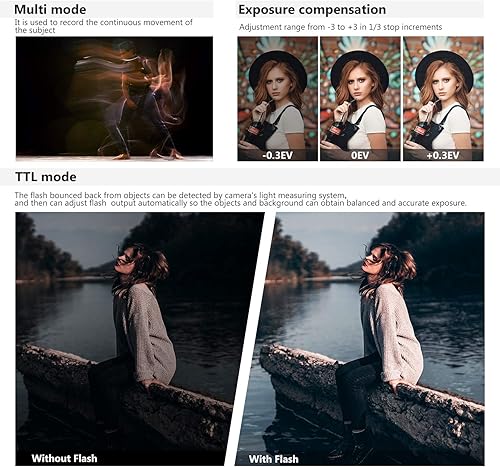Image resolution: width=500 pixels, height=467 pixels.
Task: Click the 0EV label
Action: [360, 155]
